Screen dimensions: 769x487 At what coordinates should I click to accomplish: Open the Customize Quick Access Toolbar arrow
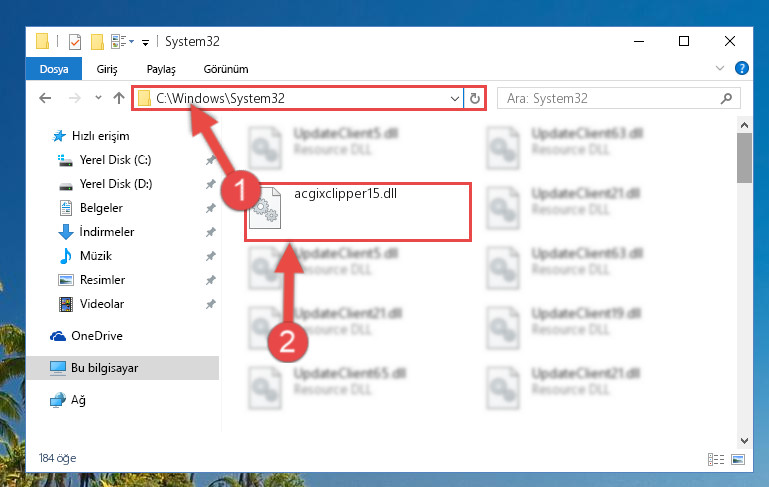pyautogui.click(x=145, y=43)
